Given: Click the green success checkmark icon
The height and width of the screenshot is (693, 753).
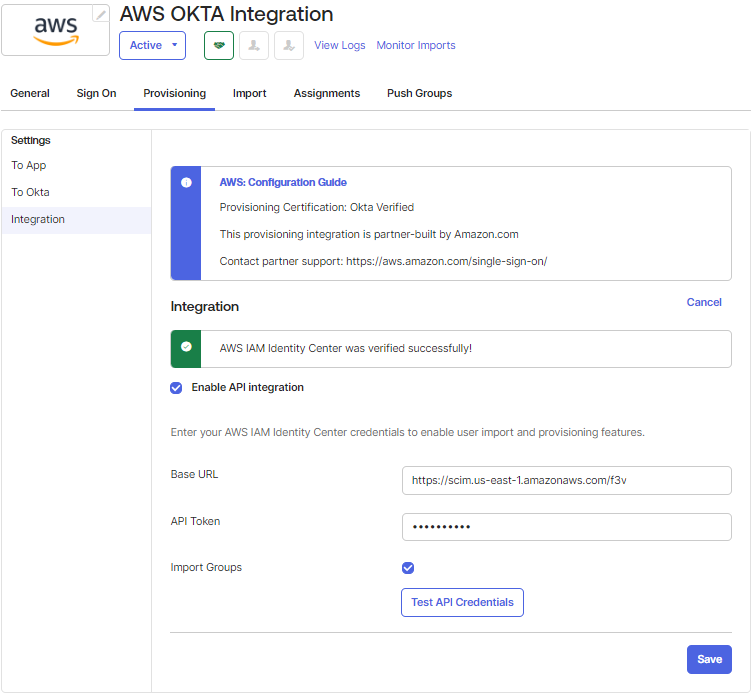Looking at the screenshot, I should tap(186, 347).
